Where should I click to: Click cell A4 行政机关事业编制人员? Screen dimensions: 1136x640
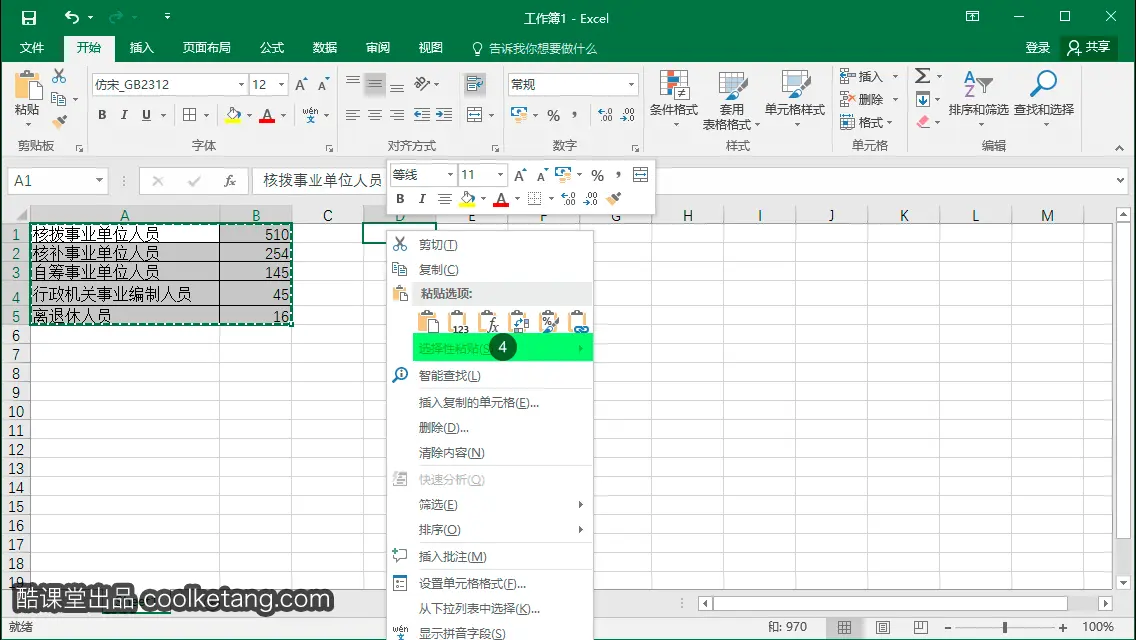click(125, 294)
